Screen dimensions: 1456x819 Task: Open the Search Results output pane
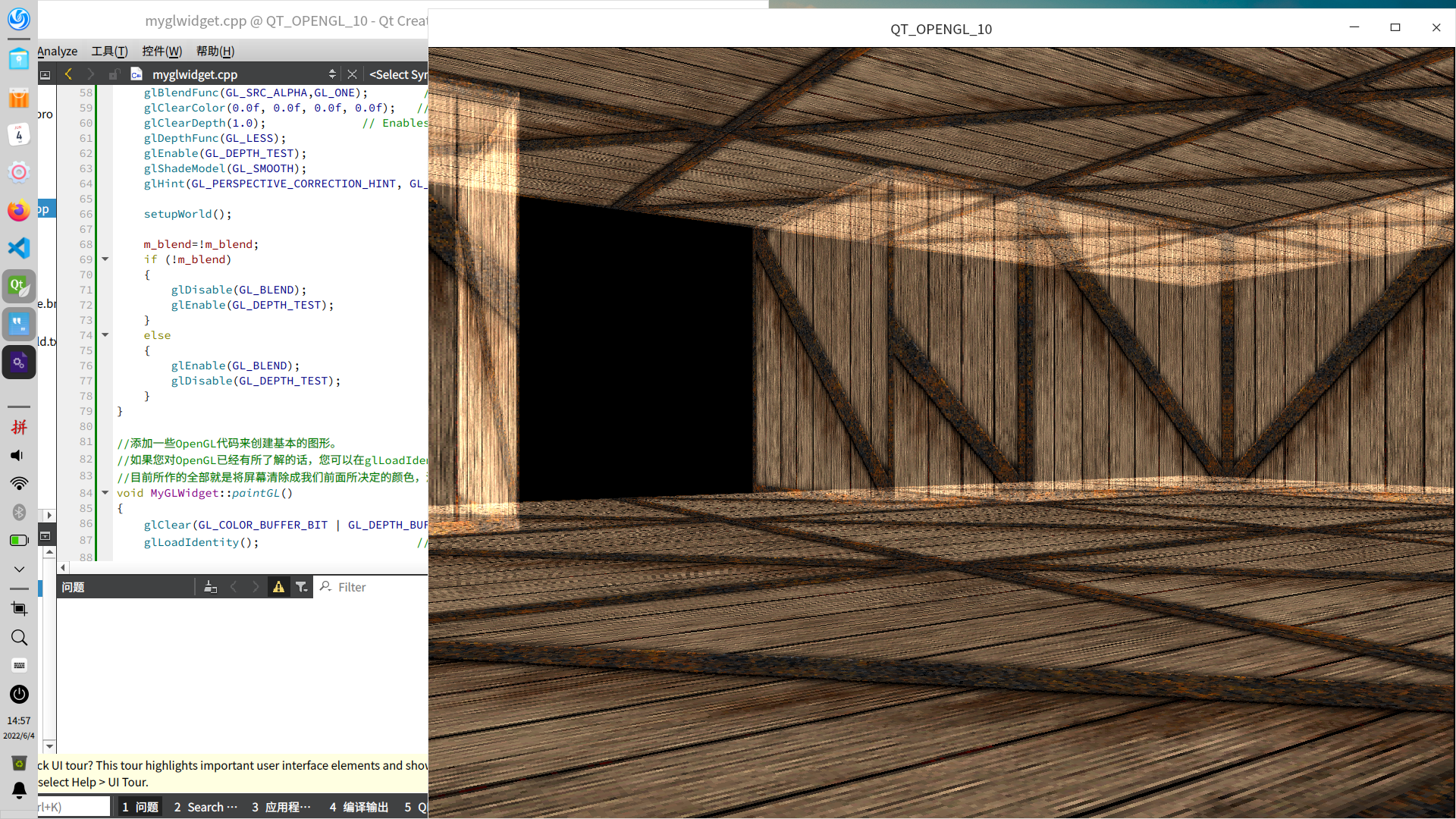pos(206,807)
